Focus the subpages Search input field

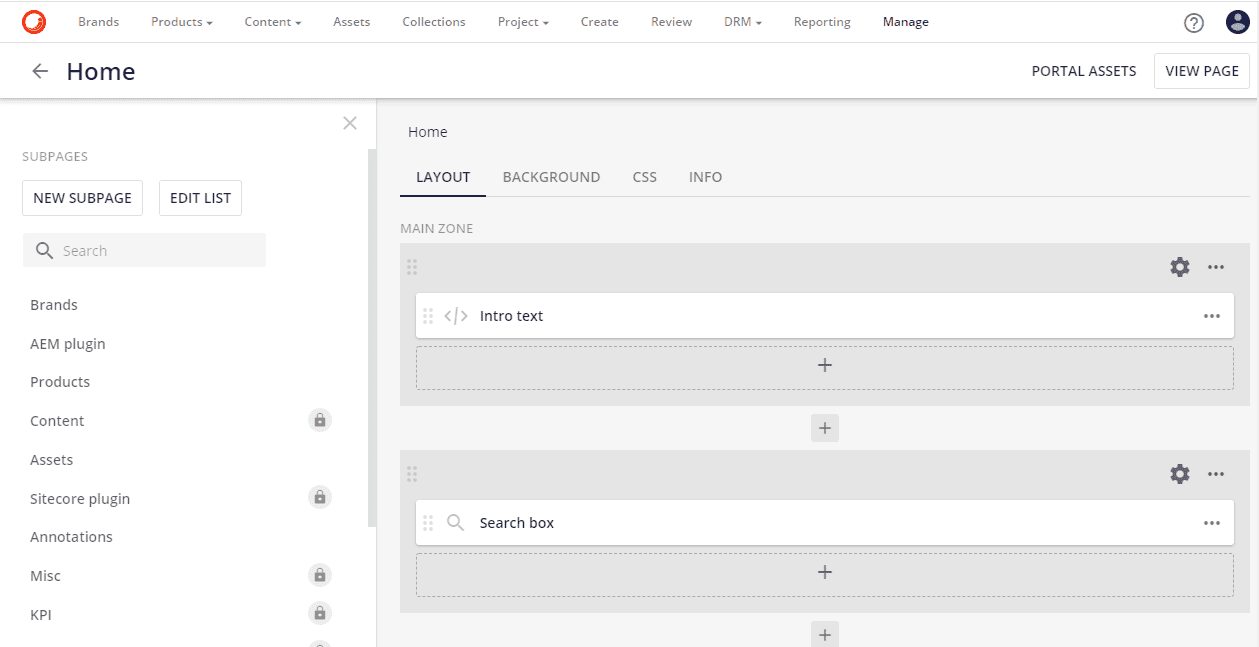point(145,251)
